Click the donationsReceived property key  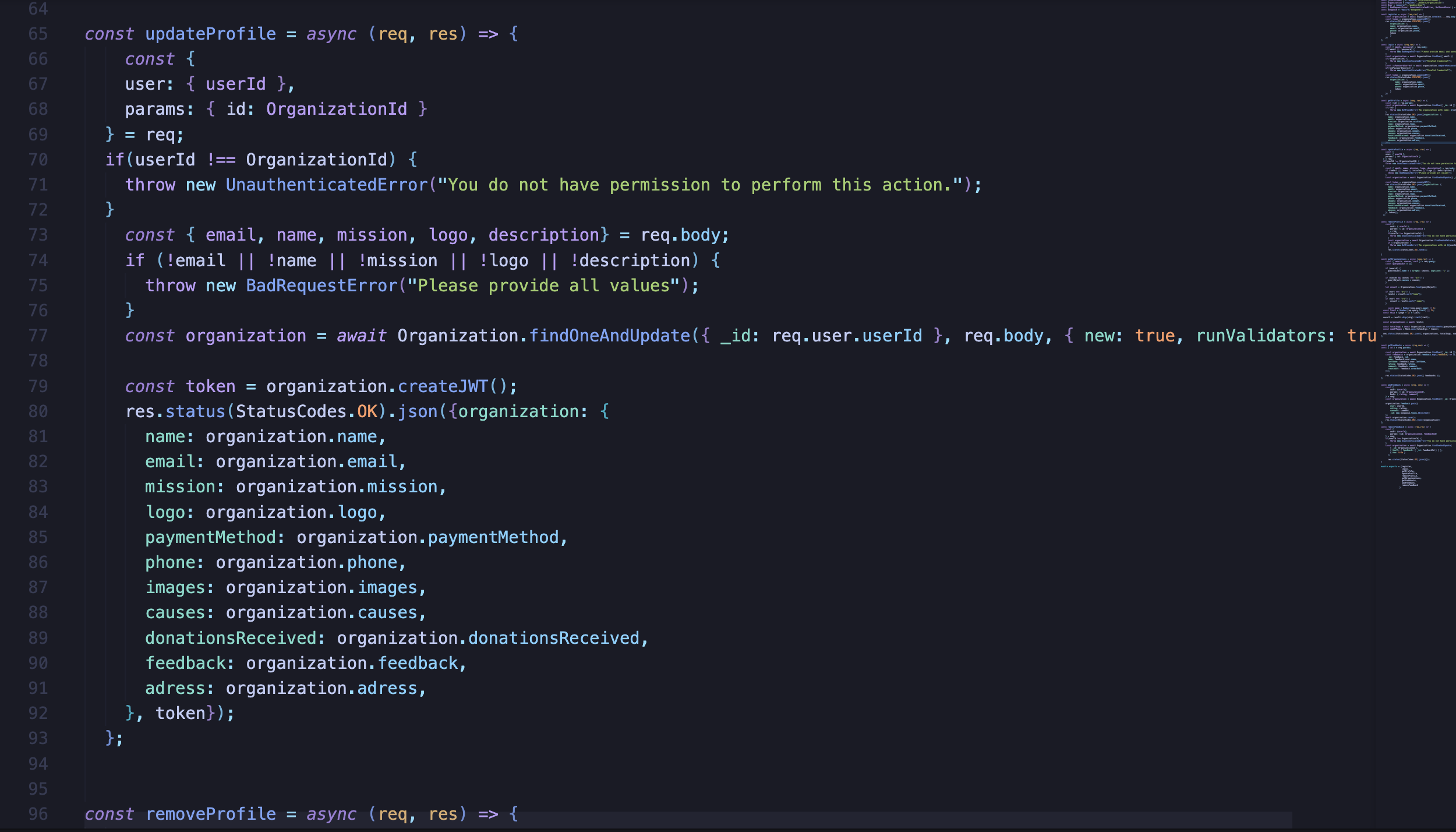point(231,638)
